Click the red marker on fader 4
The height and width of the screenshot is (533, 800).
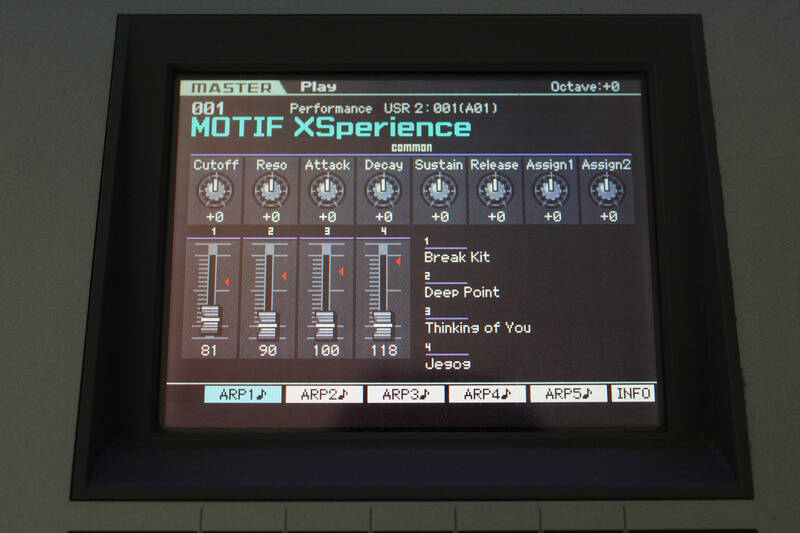tap(398, 261)
